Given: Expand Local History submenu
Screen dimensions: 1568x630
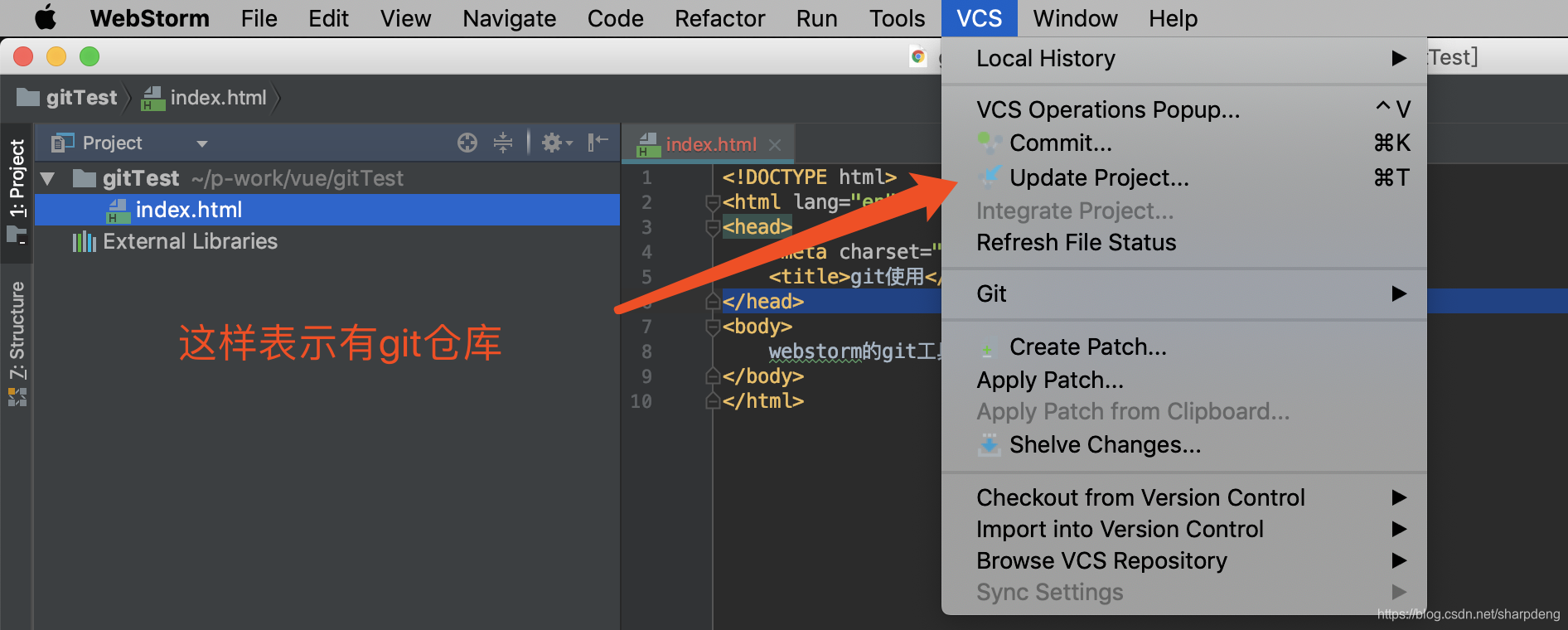Looking at the screenshot, I should pyautogui.click(x=1184, y=58).
